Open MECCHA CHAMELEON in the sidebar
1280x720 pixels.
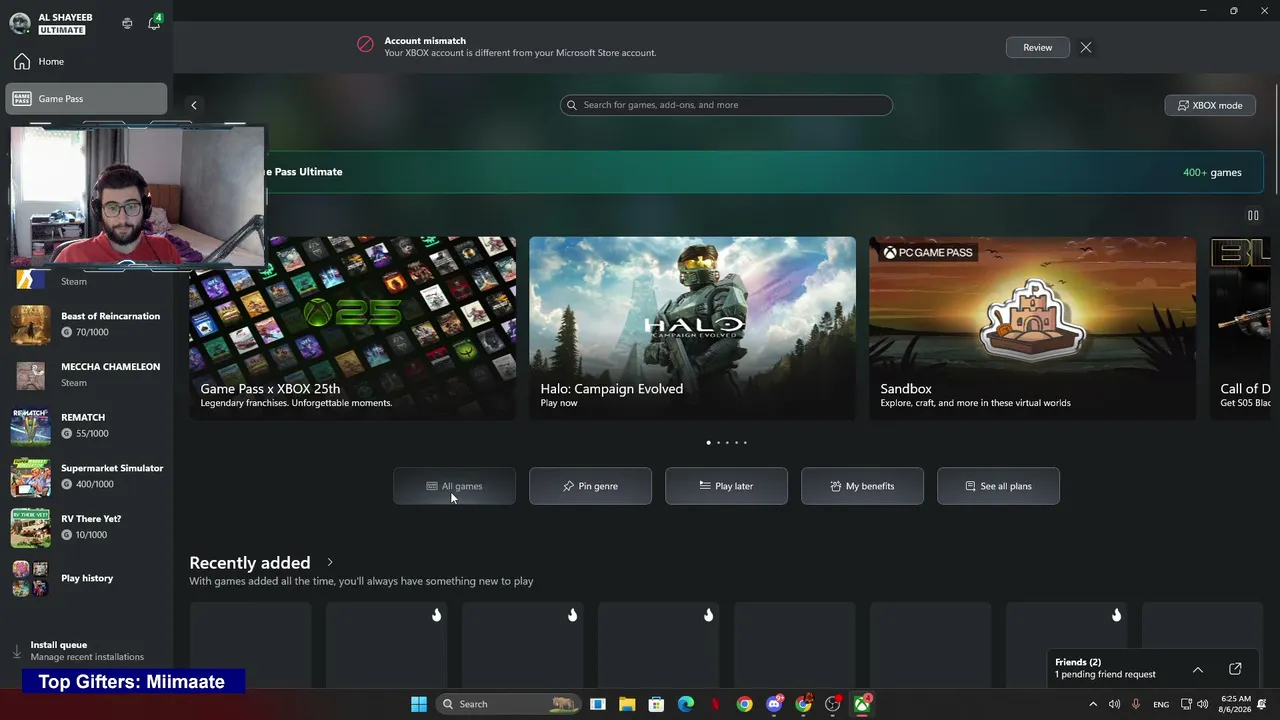[86, 375]
